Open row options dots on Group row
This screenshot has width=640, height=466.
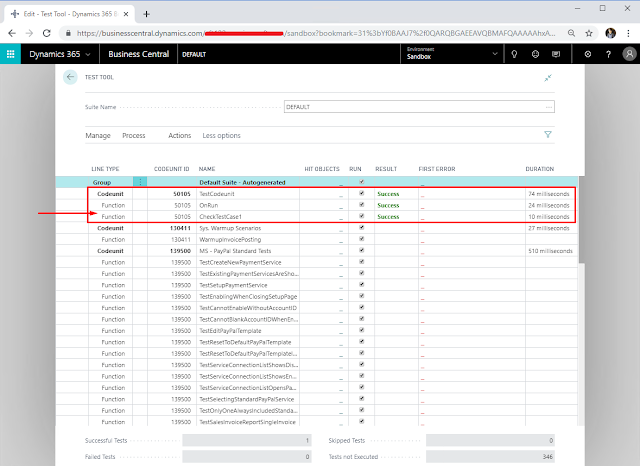click(x=140, y=182)
